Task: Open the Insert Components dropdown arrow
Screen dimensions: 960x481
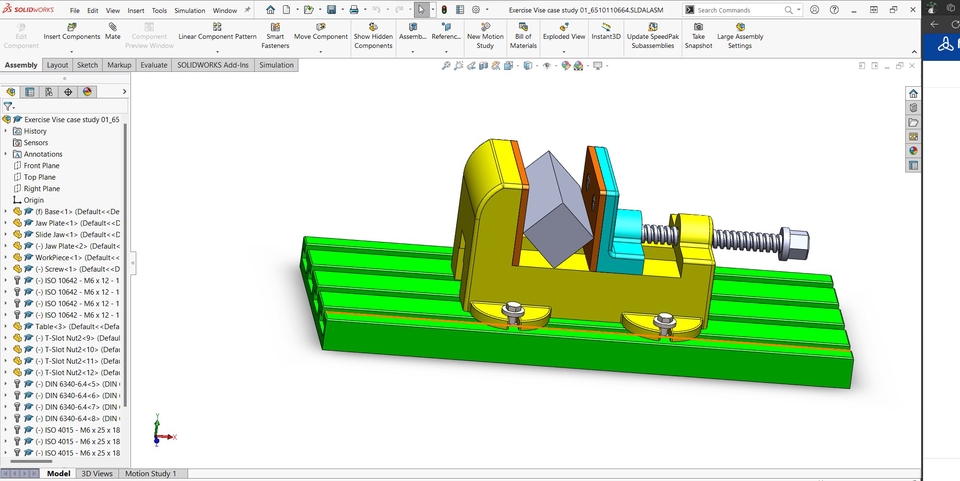Action: tap(71, 50)
